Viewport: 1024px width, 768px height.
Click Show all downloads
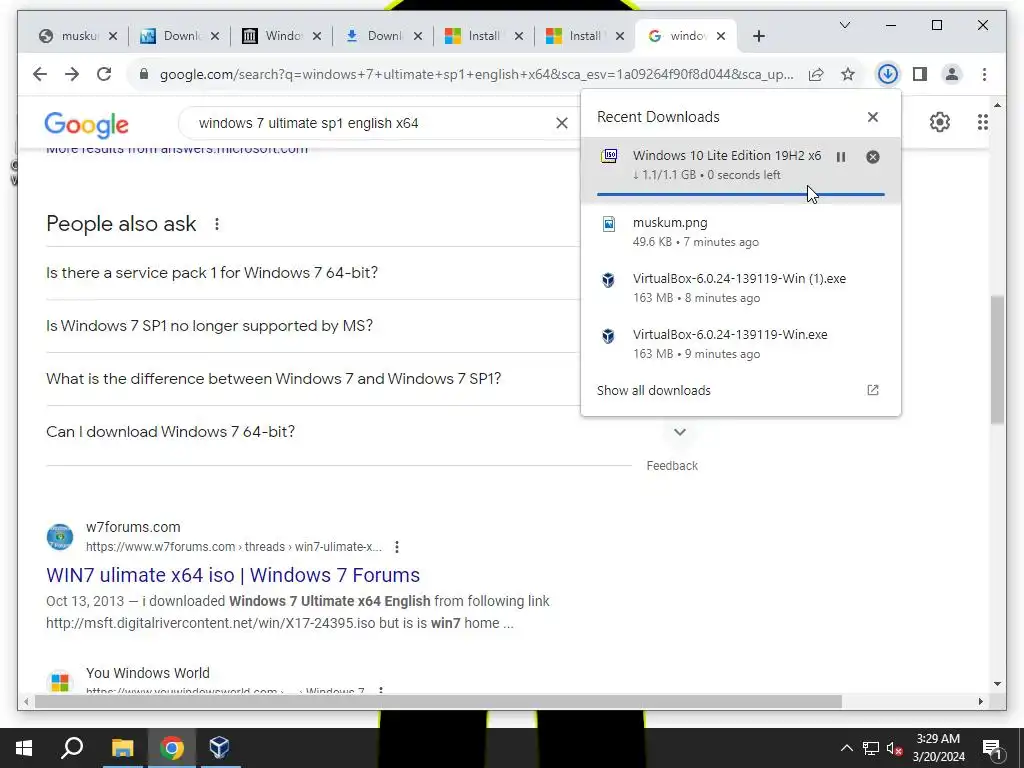pos(654,391)
